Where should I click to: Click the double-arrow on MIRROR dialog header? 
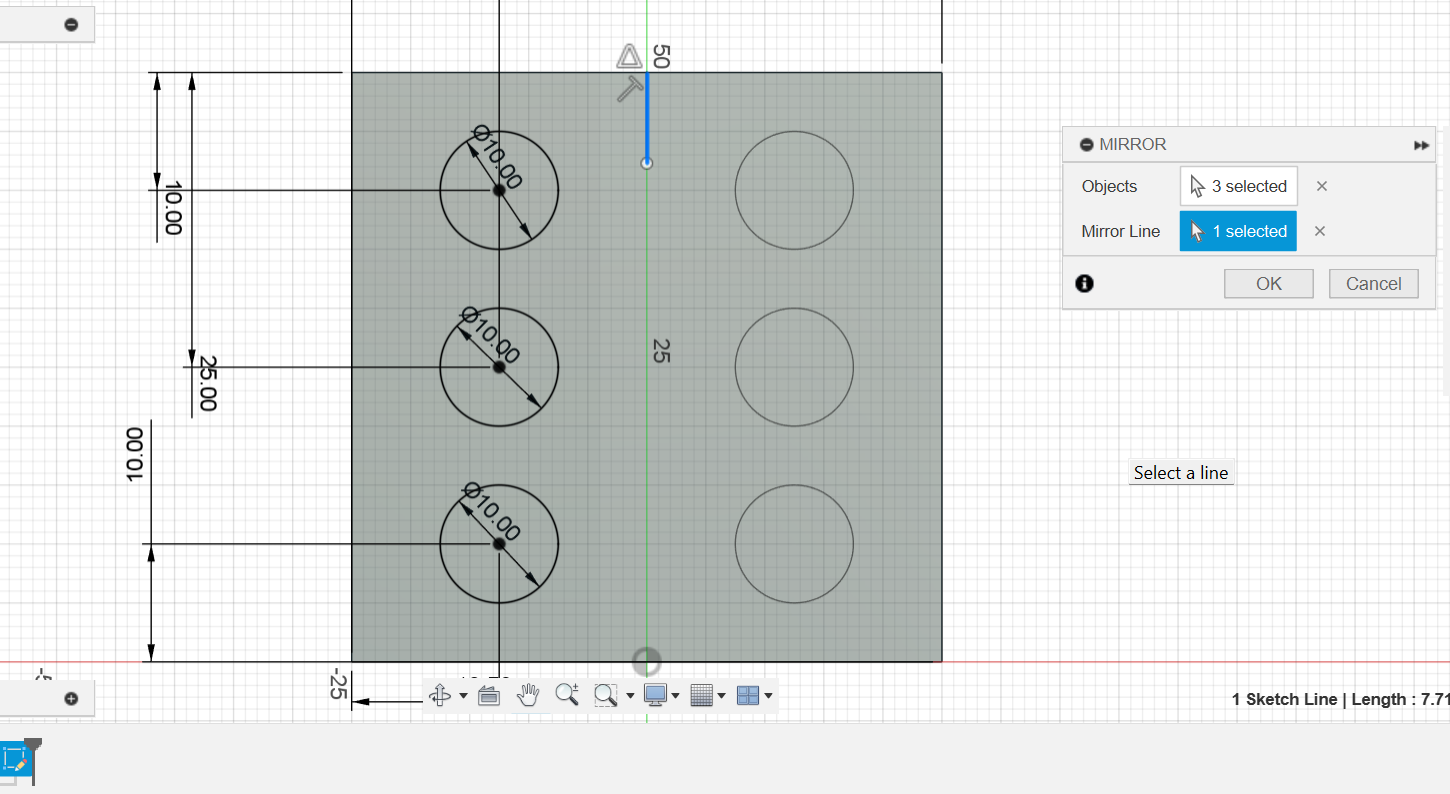click(1421, 146)
